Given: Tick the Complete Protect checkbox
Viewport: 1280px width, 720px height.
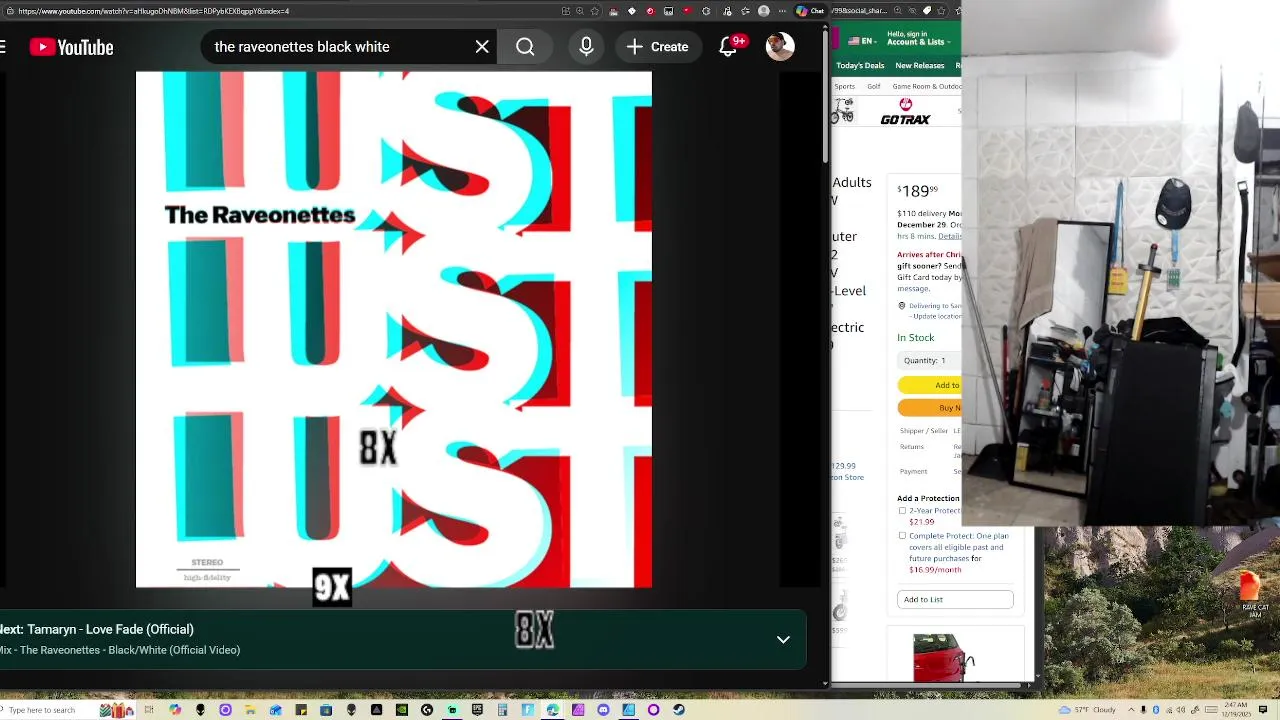Looking at the screenshot, I should pyautogui.click(x=902, y=536).
